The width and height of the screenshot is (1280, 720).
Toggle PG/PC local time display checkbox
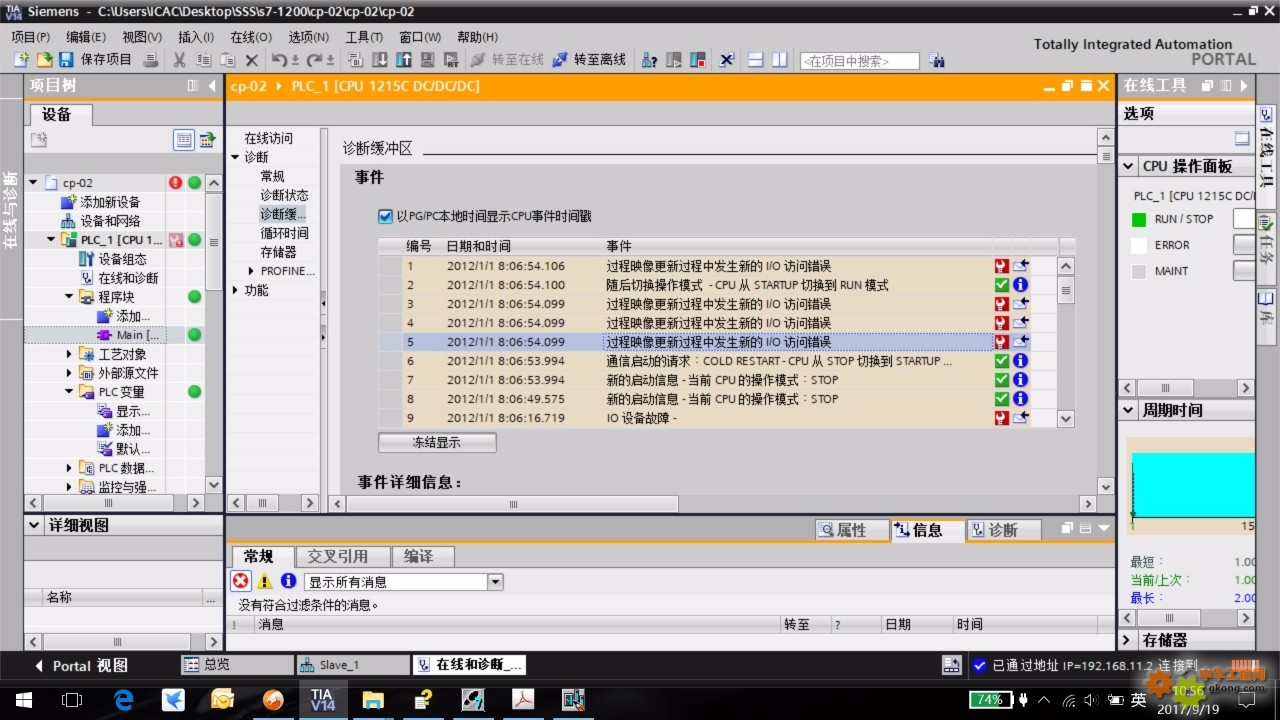(386, 216)
